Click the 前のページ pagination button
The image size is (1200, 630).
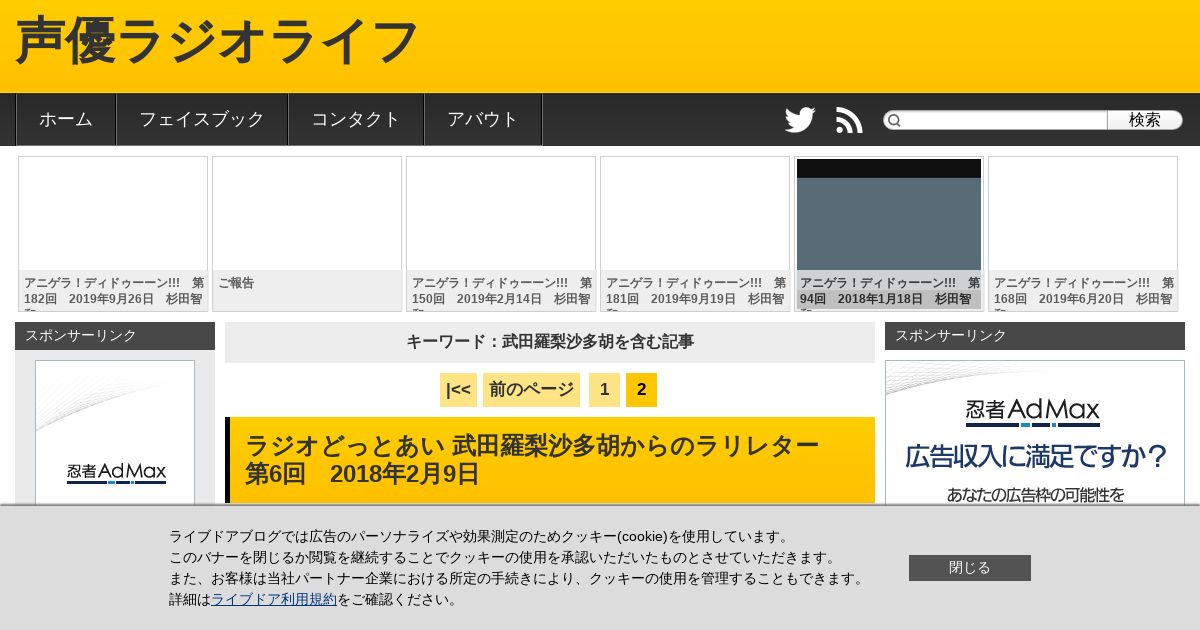pyautogui.click(x=531, y=390)
